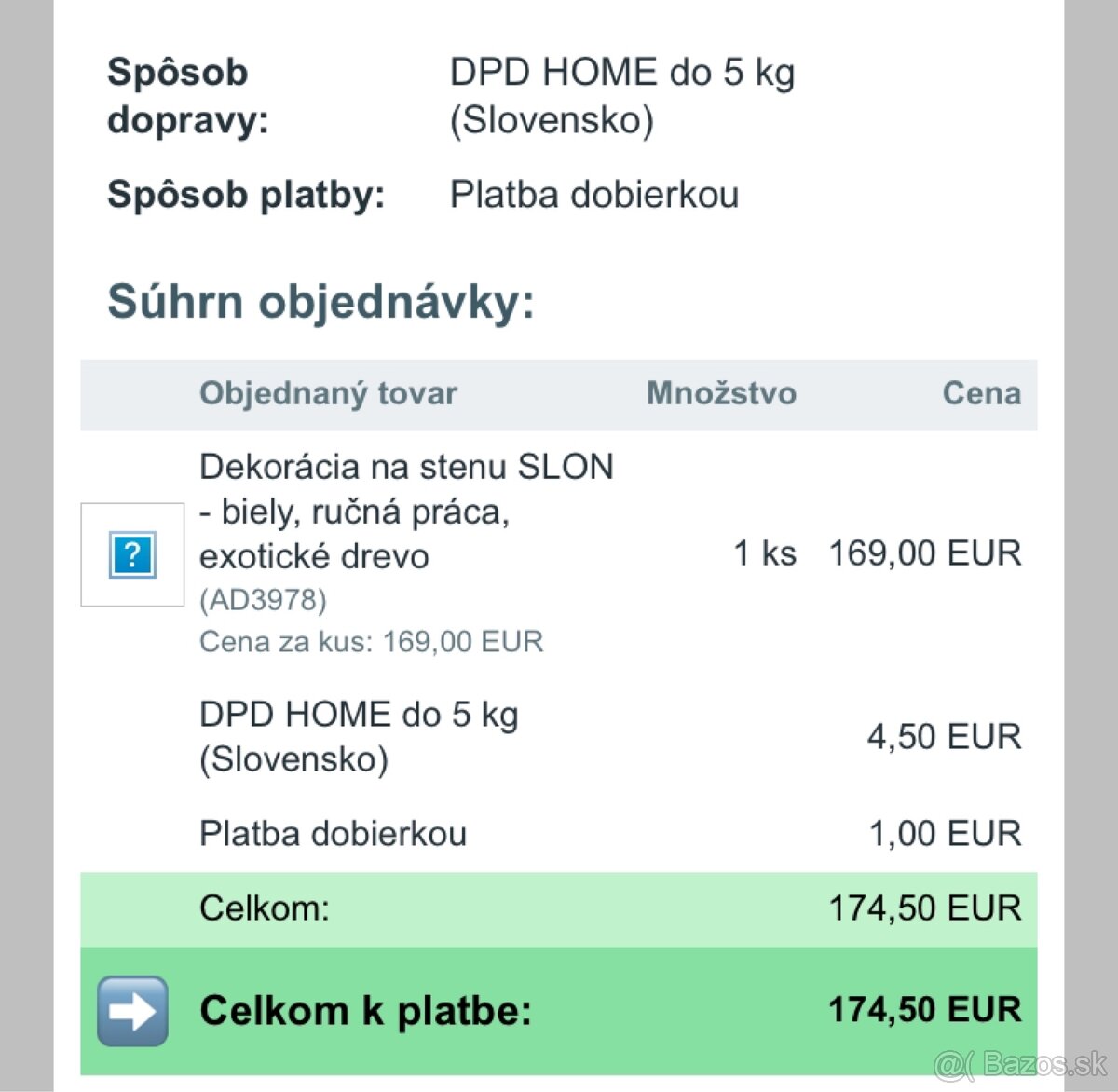Click the bold 174,50 EUR final total

(x=924, y=1010)
